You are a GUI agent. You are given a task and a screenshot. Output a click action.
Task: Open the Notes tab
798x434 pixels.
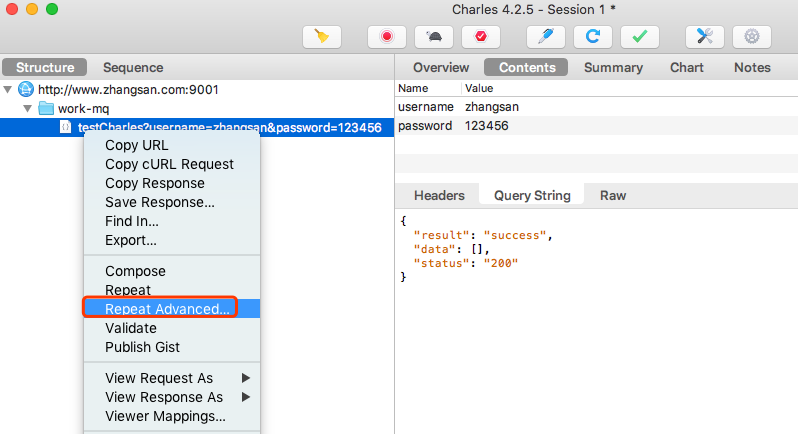(x=752, y=67)
